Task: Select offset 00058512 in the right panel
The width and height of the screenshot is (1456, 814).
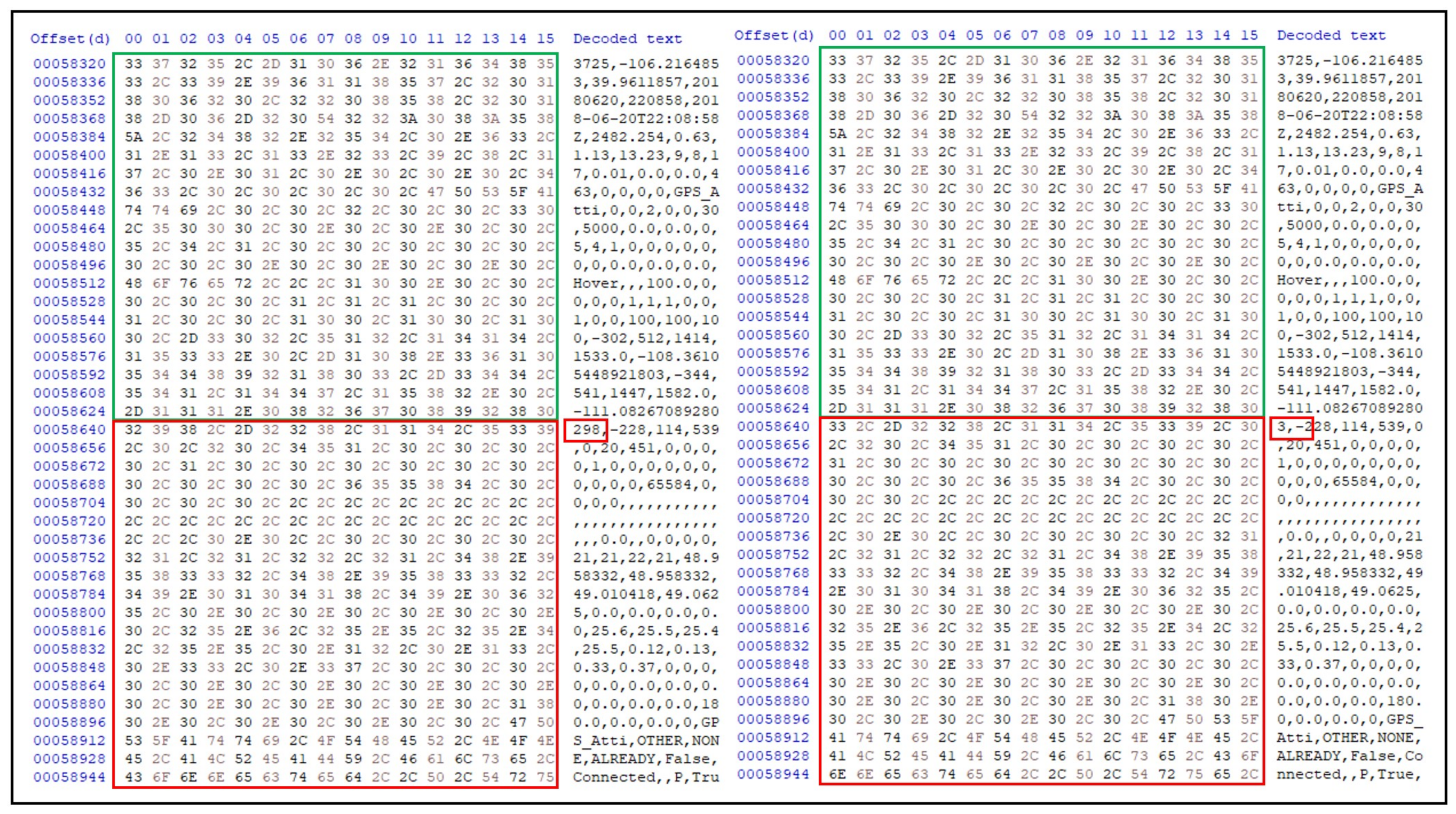Action: coord(773,280)
